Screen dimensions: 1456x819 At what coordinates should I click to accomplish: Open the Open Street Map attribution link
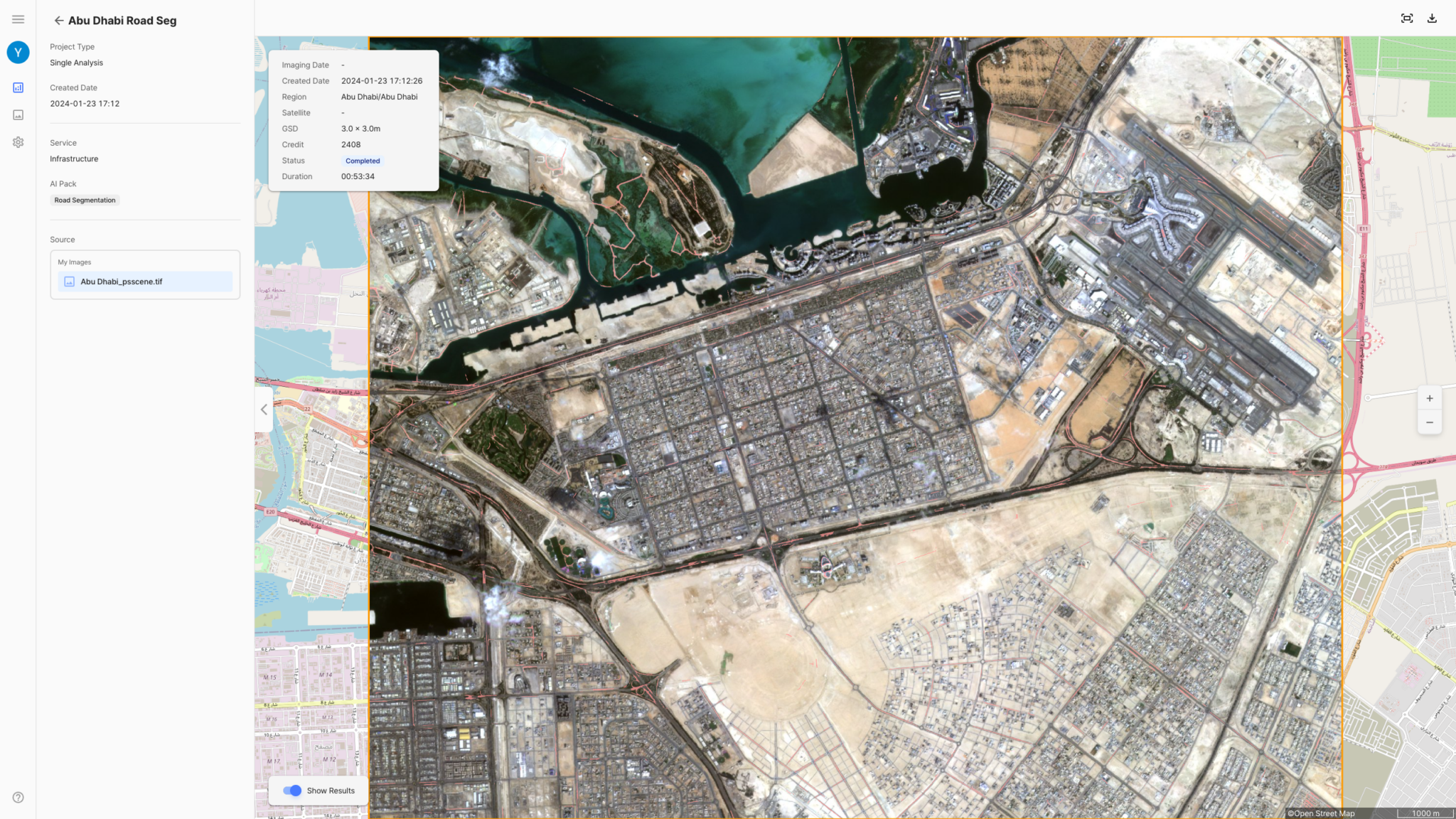pos(1321,813)
